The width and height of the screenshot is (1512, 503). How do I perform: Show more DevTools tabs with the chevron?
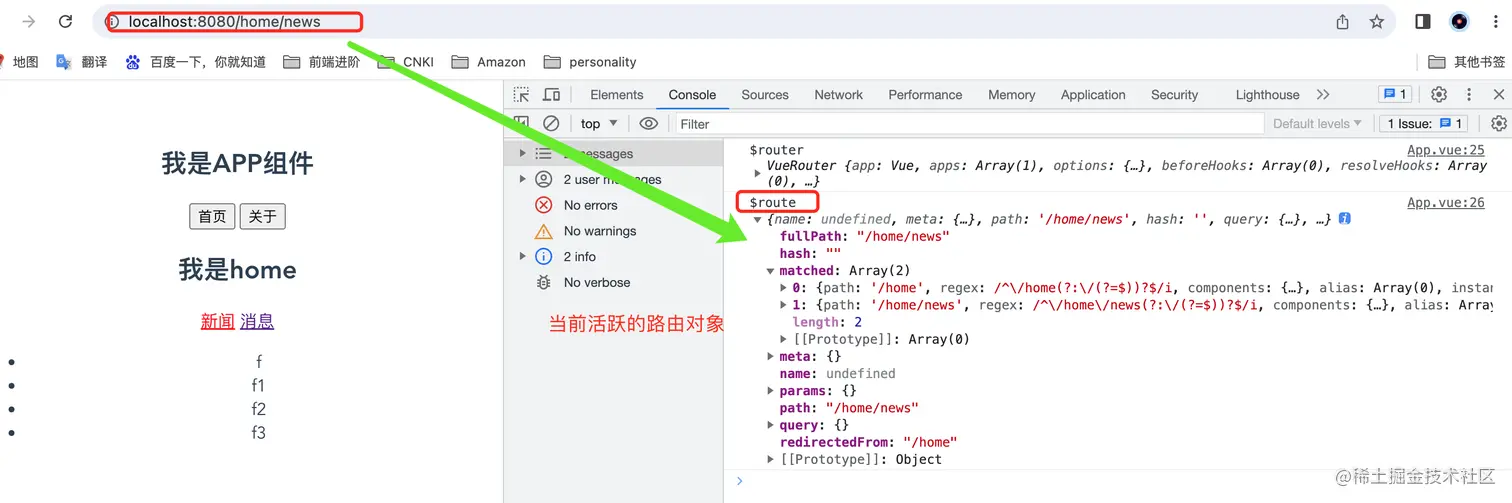(x=1323, y=95)
